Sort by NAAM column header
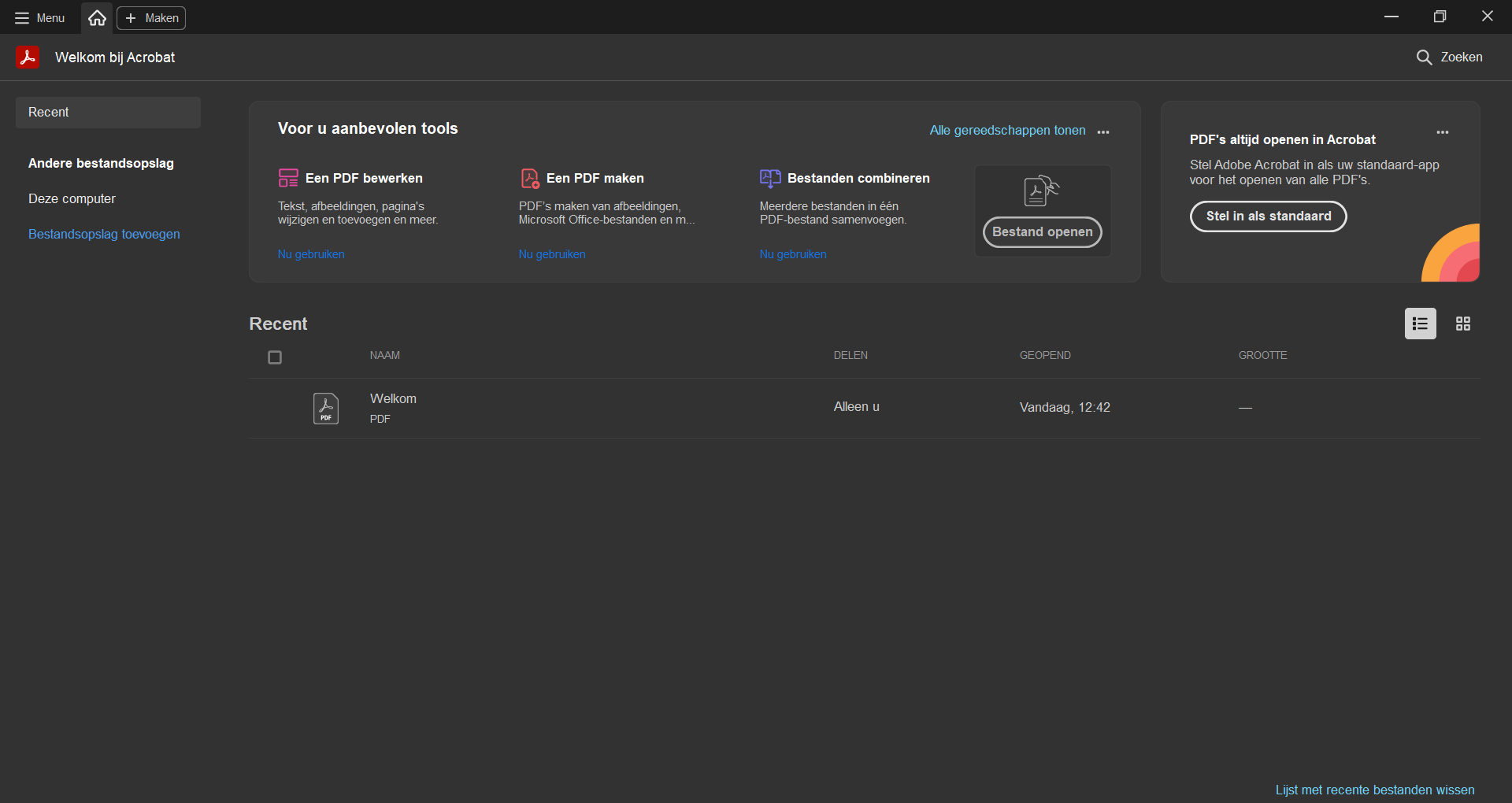The height and width of the screenshot is (803, 1512). click(385, 356)
